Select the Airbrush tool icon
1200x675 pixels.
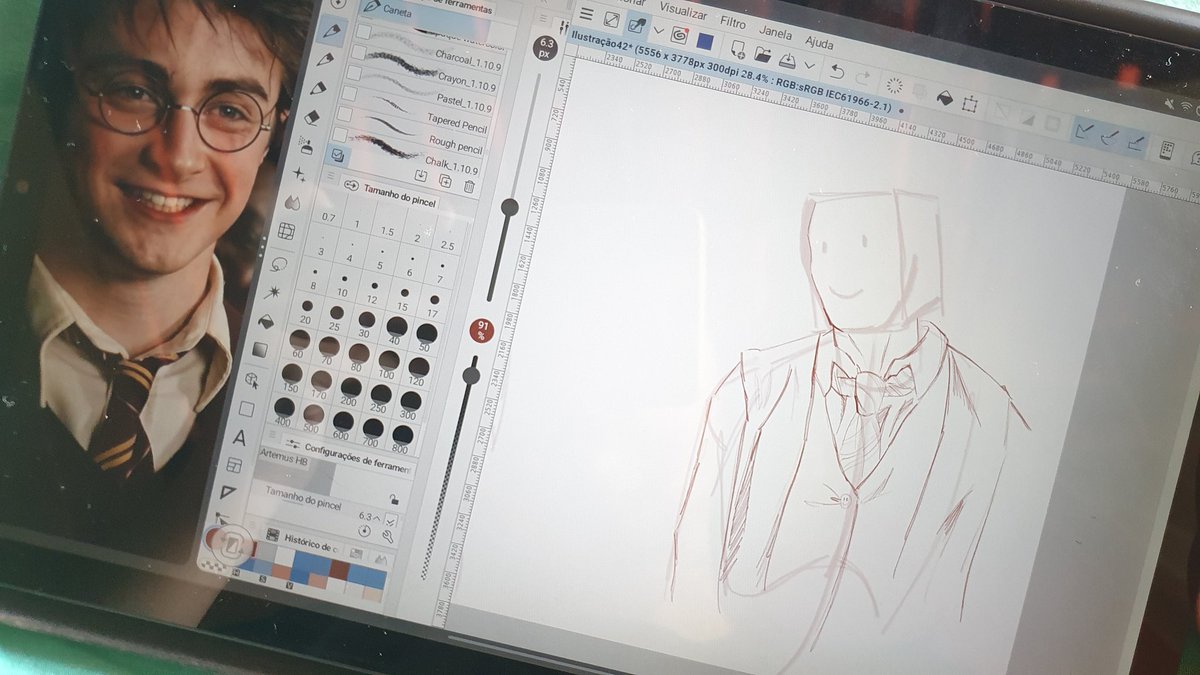coord(307,147)
